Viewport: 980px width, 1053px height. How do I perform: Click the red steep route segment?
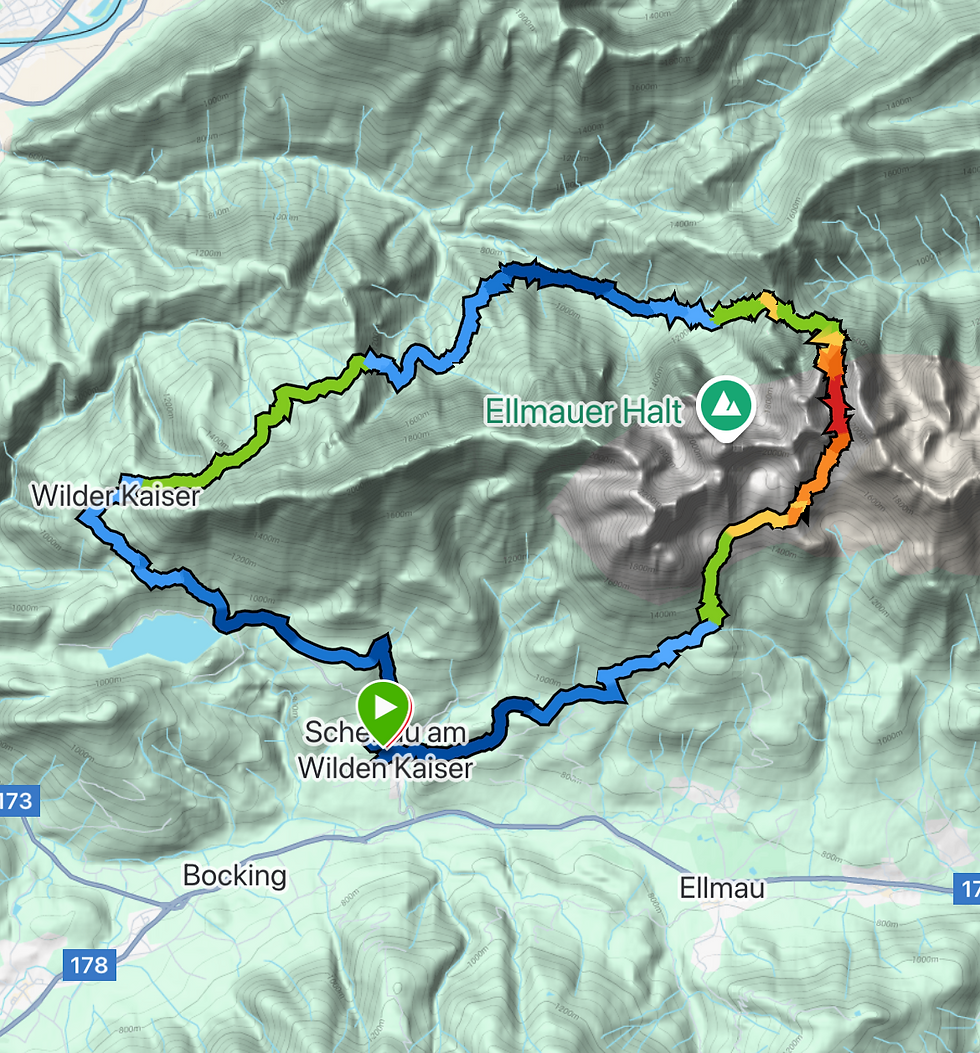click(x=836, y=403)
